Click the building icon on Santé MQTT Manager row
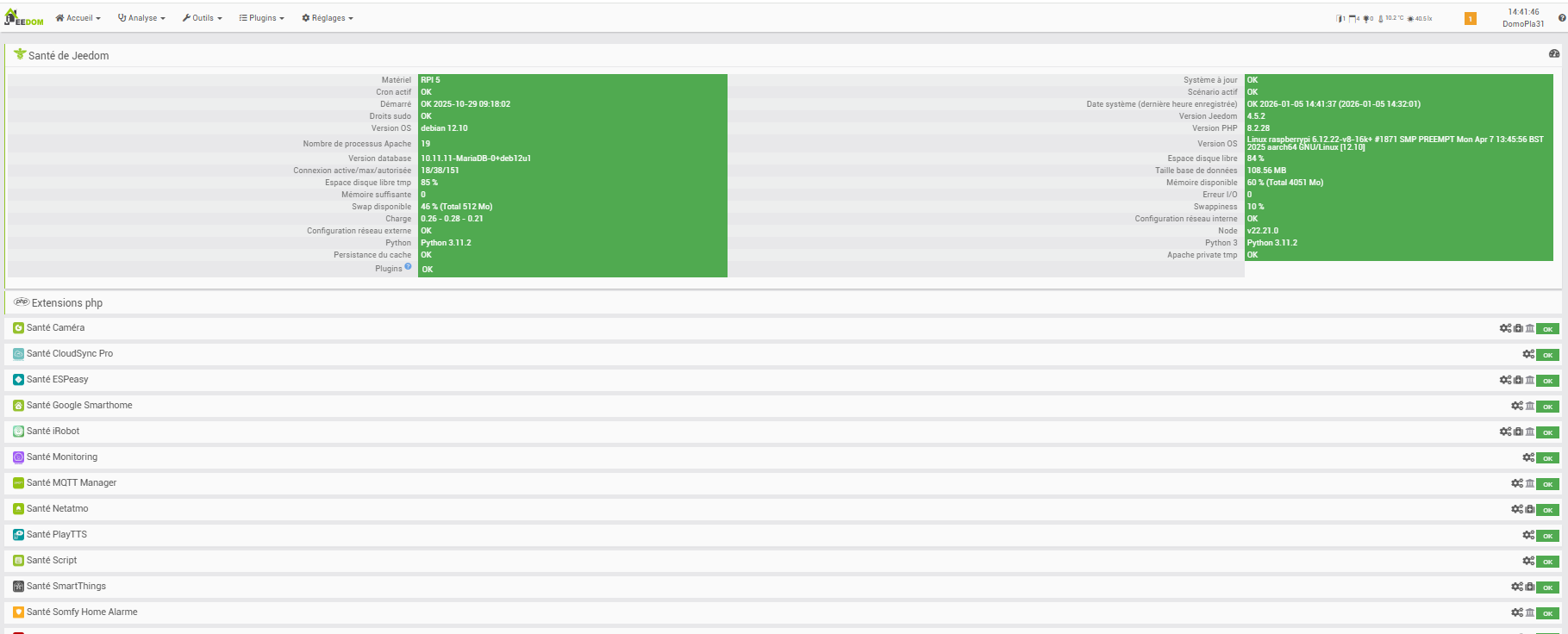This screenshot has width=1568, height=634. coord(1530,483)
